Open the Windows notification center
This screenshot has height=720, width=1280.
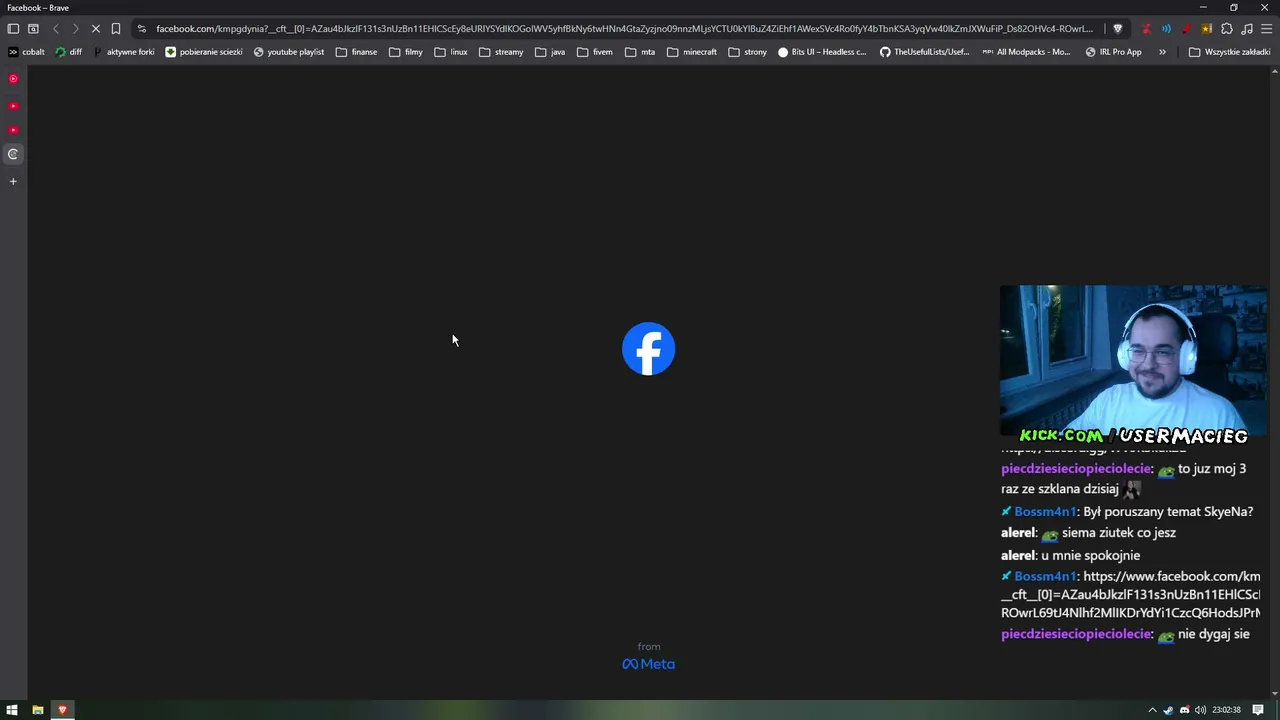coord(1258,710)
